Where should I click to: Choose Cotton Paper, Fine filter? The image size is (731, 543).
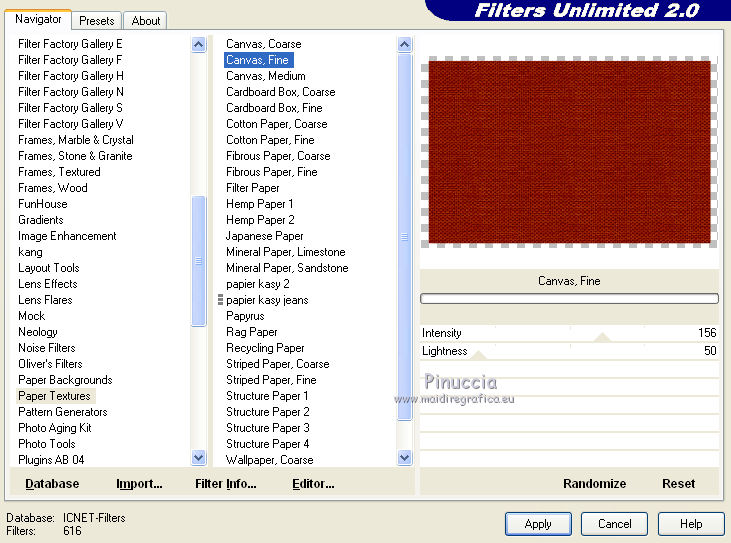(270, 140)
